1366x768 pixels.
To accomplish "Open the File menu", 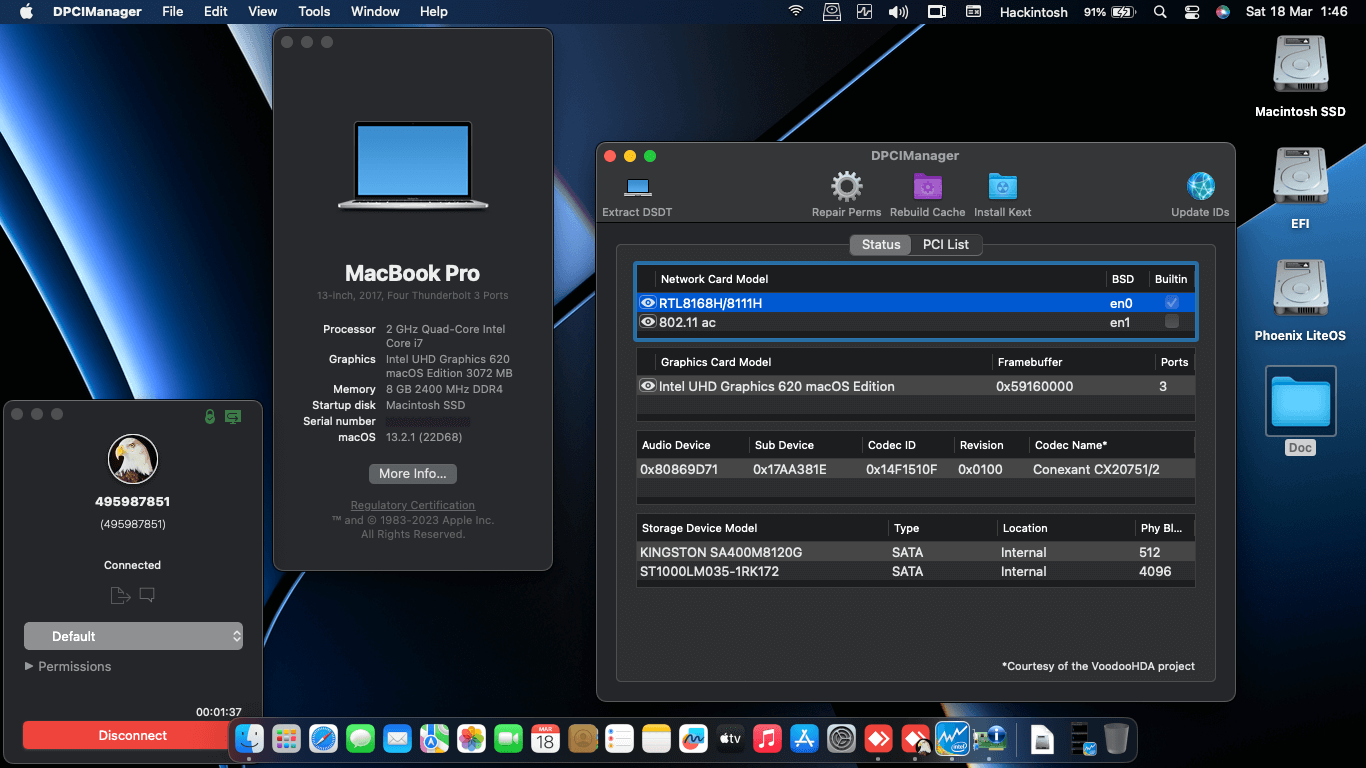I will (x=173, y=12).
